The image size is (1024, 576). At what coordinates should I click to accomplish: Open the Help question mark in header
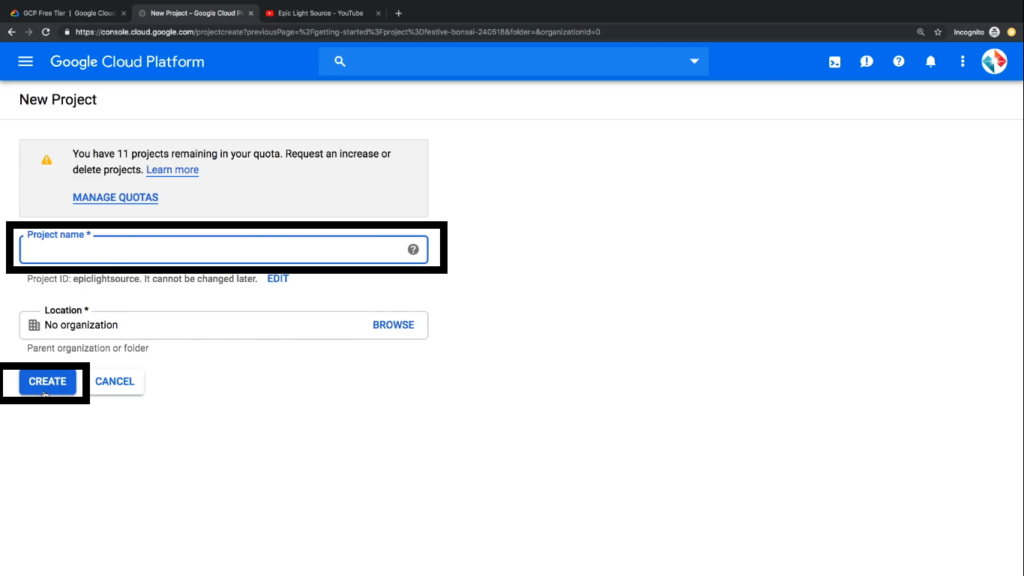point(899,61)
